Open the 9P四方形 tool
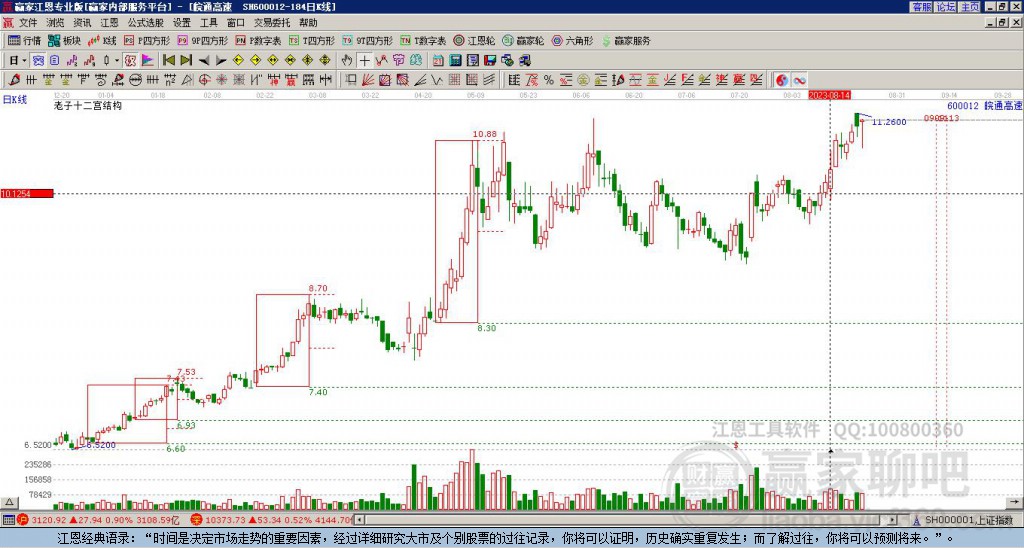Screen dimensions: 1024x548 coord(202,40)
